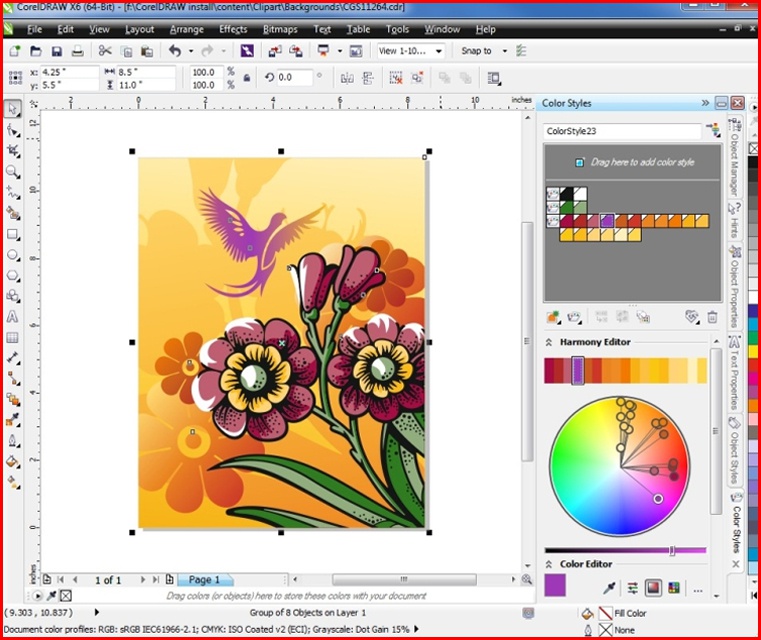Click the Copy icon
Image resolution: width=761 pixels, height=640 pixels.
(126, 50)
